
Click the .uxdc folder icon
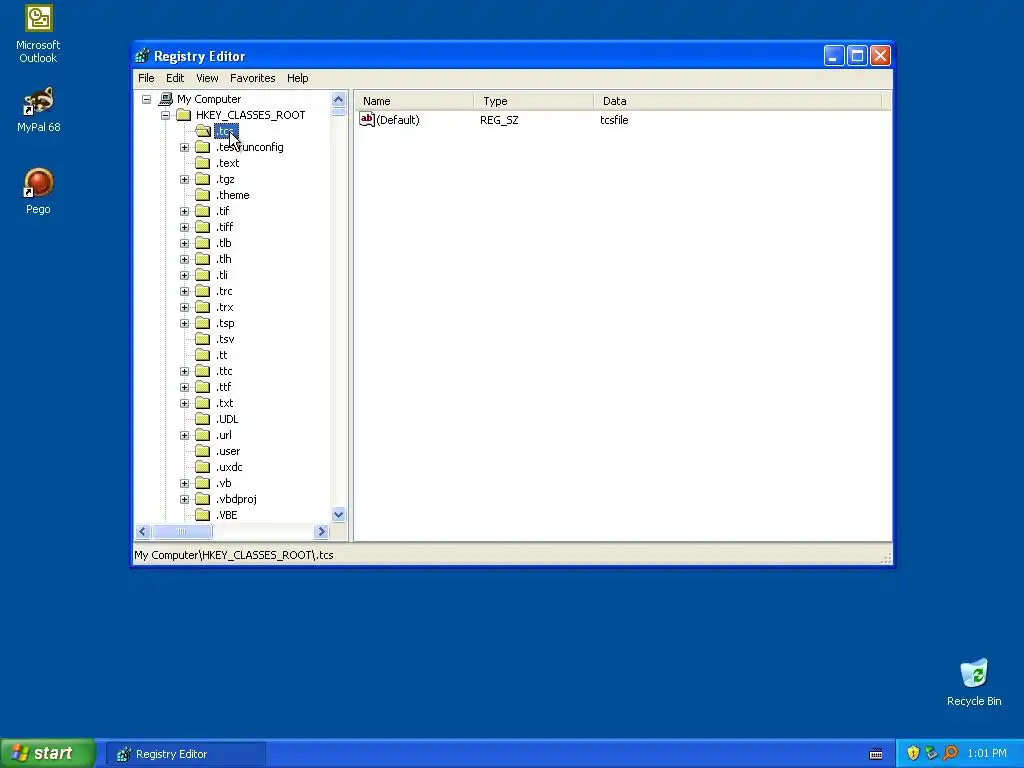point(202,467)
